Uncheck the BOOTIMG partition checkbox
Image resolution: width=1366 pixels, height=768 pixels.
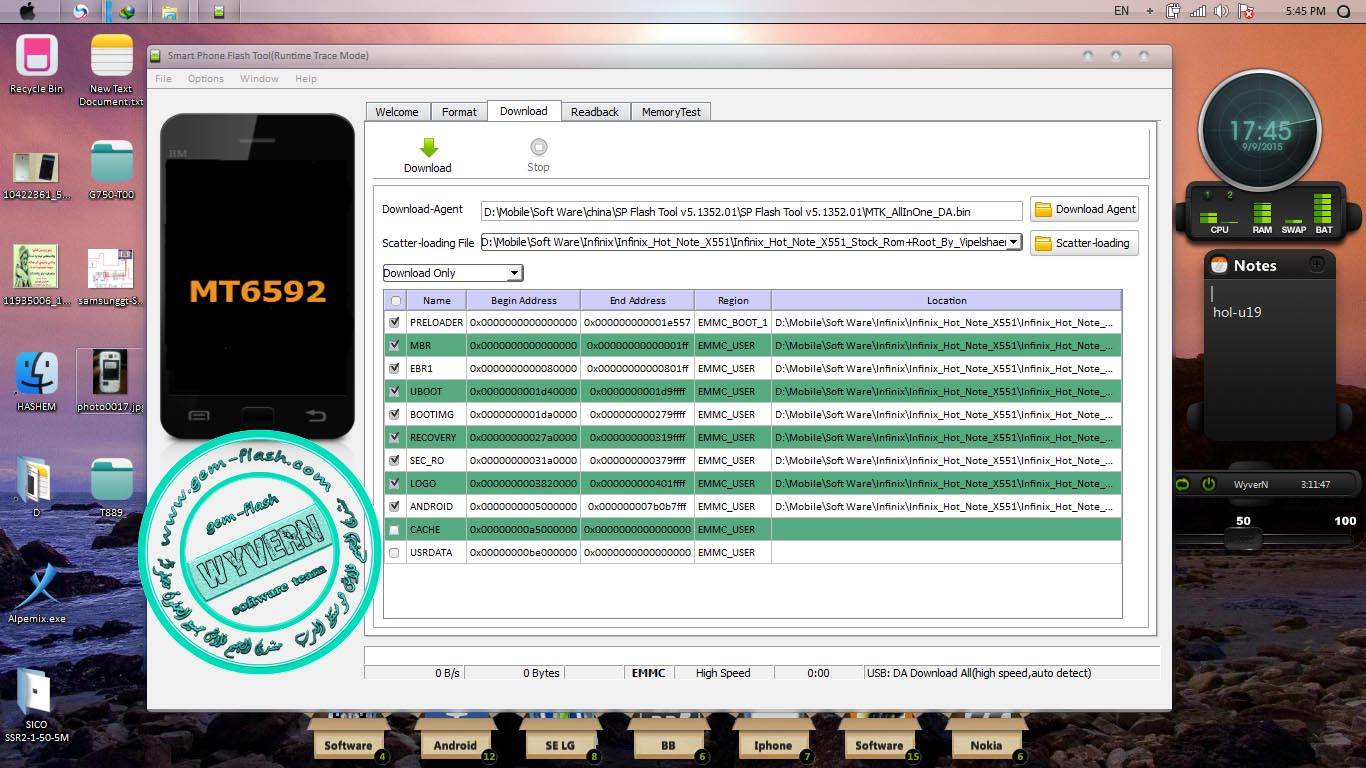(x=395, y=414)
